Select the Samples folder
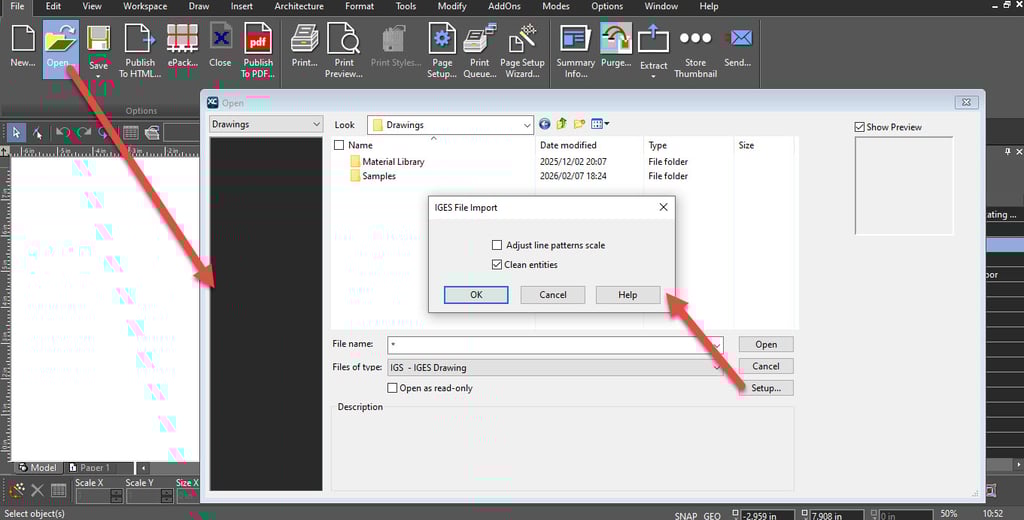Screen dimensions: 1024x520 379,176
